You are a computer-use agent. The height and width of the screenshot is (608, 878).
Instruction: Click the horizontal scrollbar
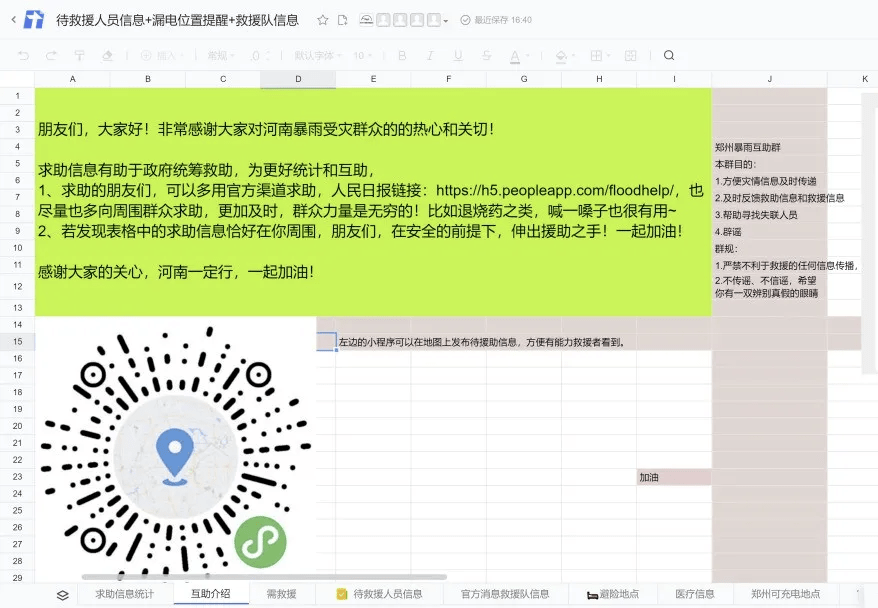pos(264,577)
